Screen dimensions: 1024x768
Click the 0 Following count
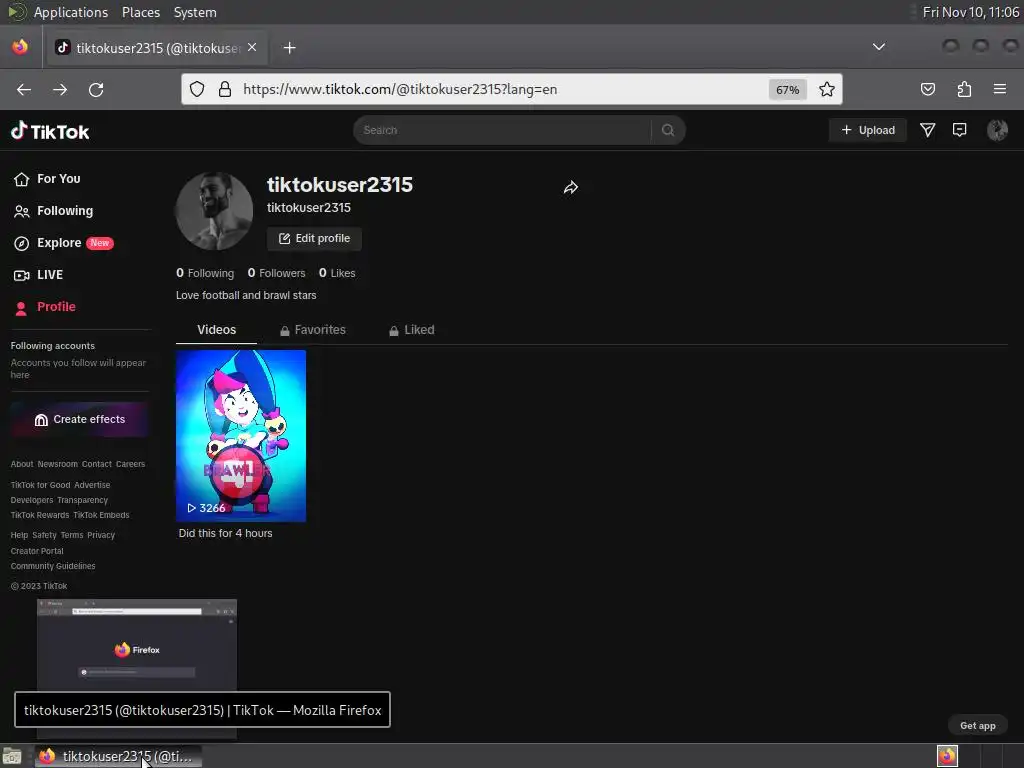click(205, 273)
